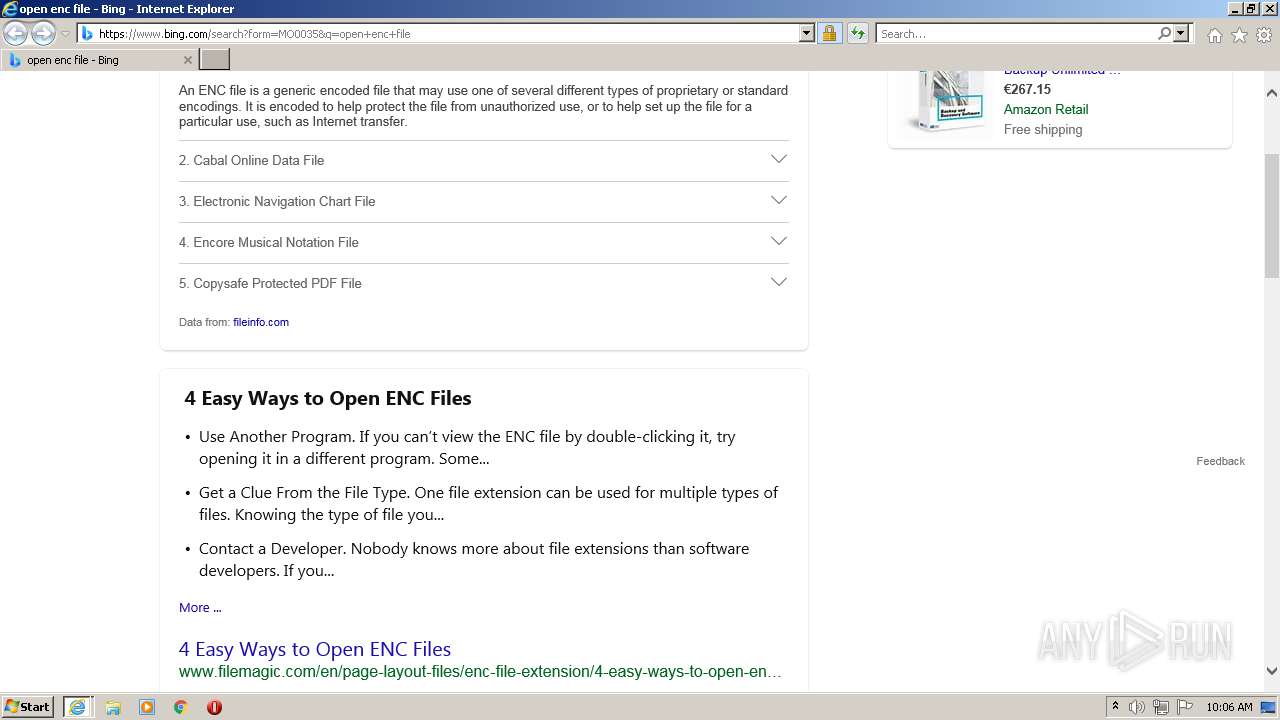Image resolution: width=1280 pixels, height=720 pixels.
Task: Expand Encore Musical Notation File section
Action: pos(483,242)
